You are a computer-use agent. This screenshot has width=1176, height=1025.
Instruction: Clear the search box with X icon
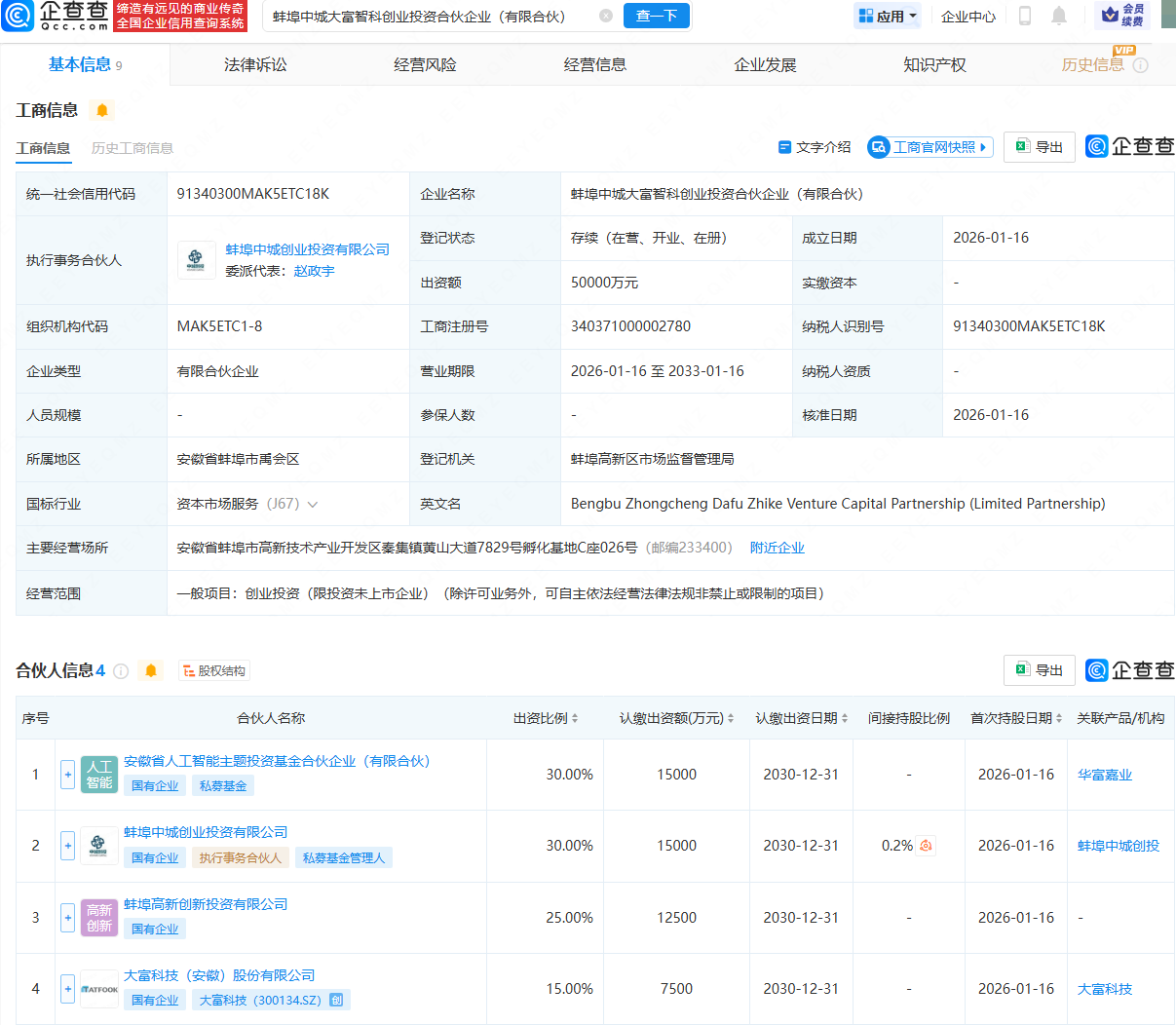pos(606,16)
